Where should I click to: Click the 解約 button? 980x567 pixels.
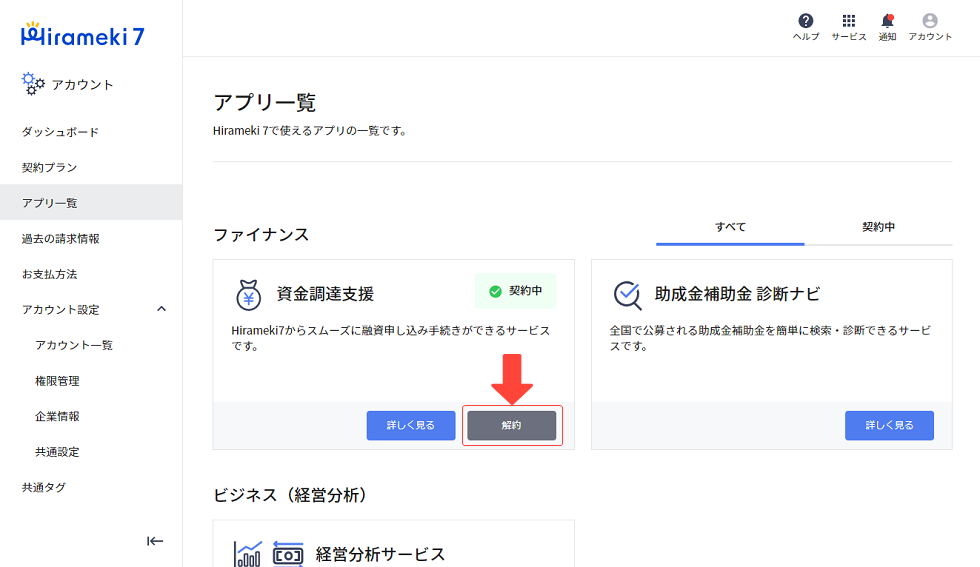click(512, 425)
